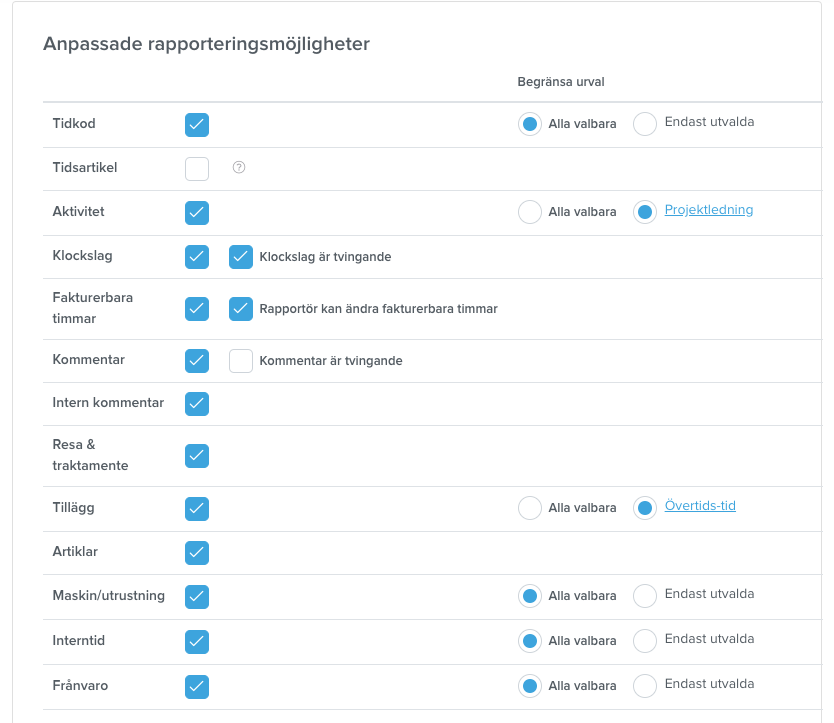Check 'Kommentar är tvingande' box
The width and height of the screenshot is (834, 723).
(241, 361)
